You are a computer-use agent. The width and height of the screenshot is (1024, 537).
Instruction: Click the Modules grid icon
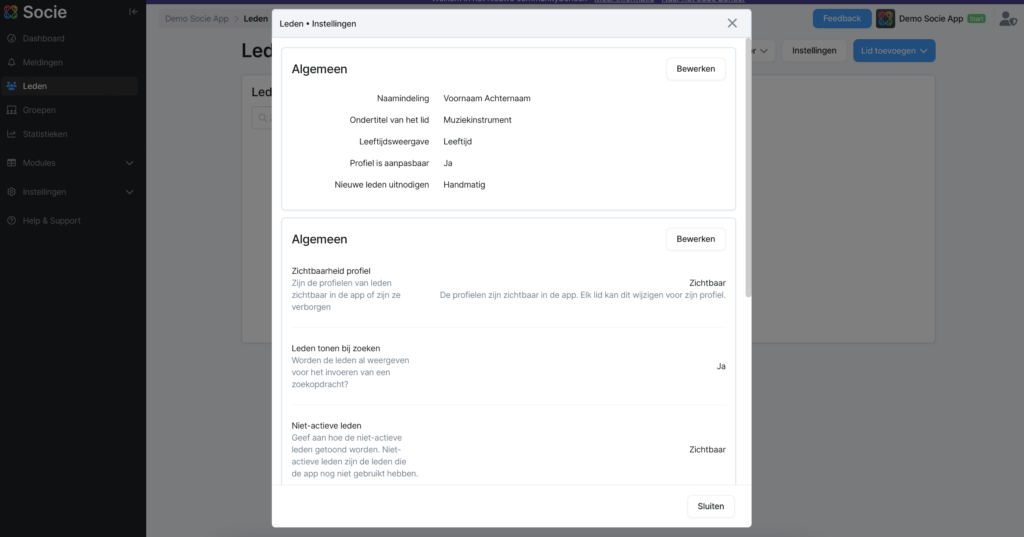click(x=11, y=163)
